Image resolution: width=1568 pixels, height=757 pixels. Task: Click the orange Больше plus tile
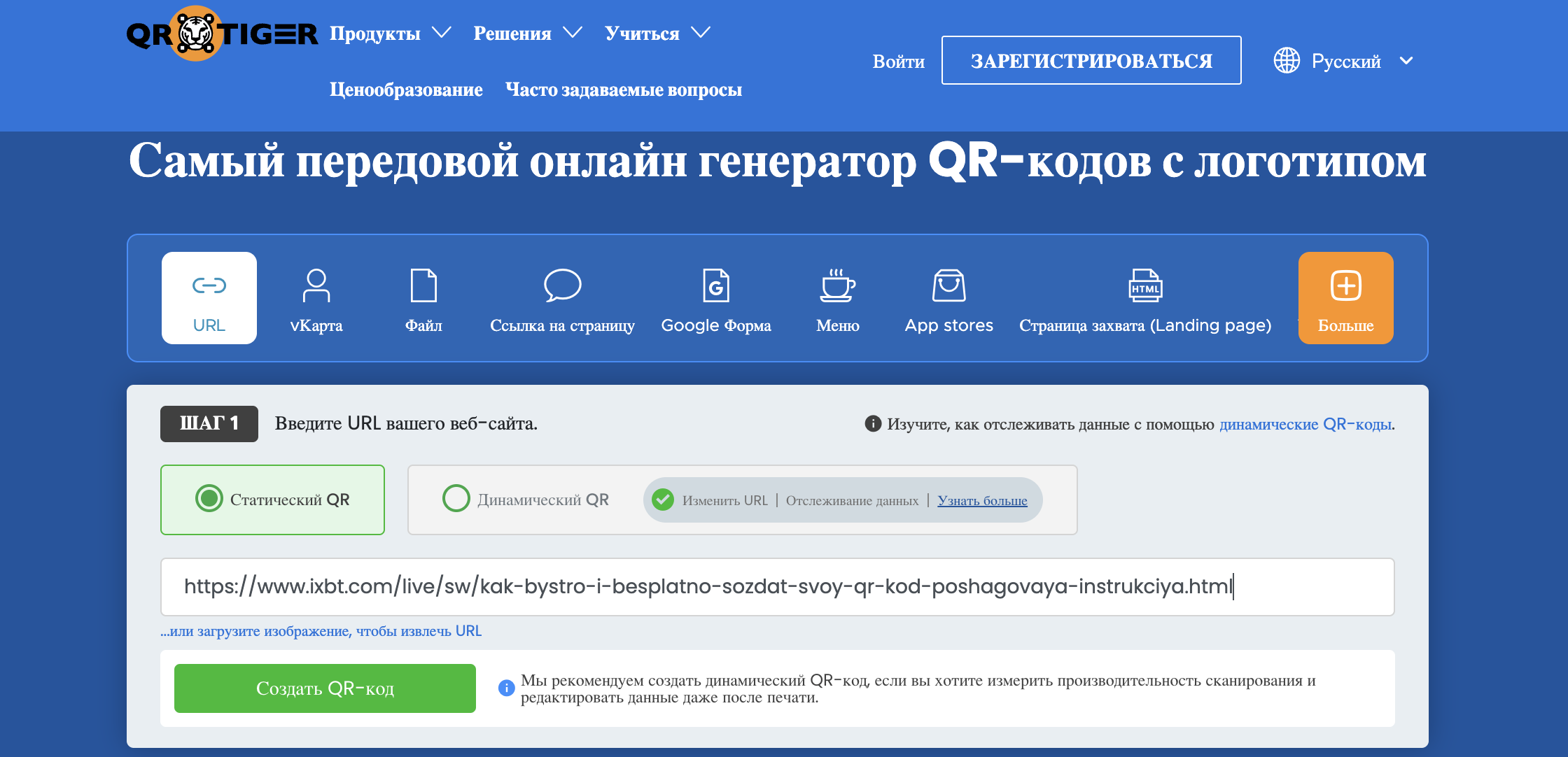[1345, 298]
